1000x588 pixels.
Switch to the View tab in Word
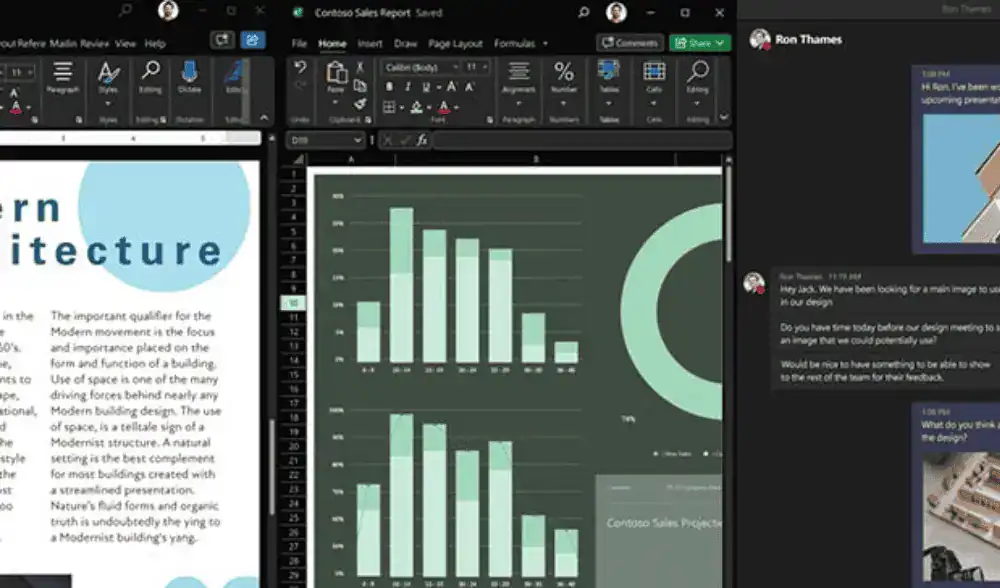point(125,43)
